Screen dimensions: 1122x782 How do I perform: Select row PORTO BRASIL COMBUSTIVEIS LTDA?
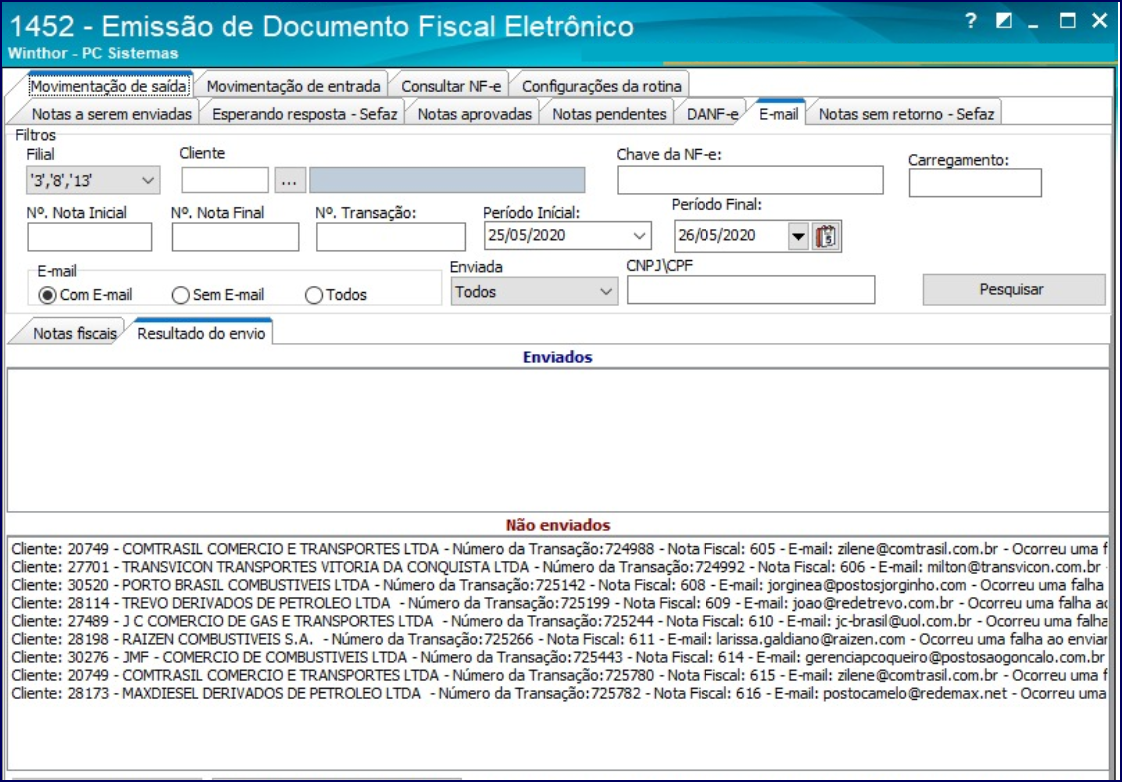click(x=558, y=585)
